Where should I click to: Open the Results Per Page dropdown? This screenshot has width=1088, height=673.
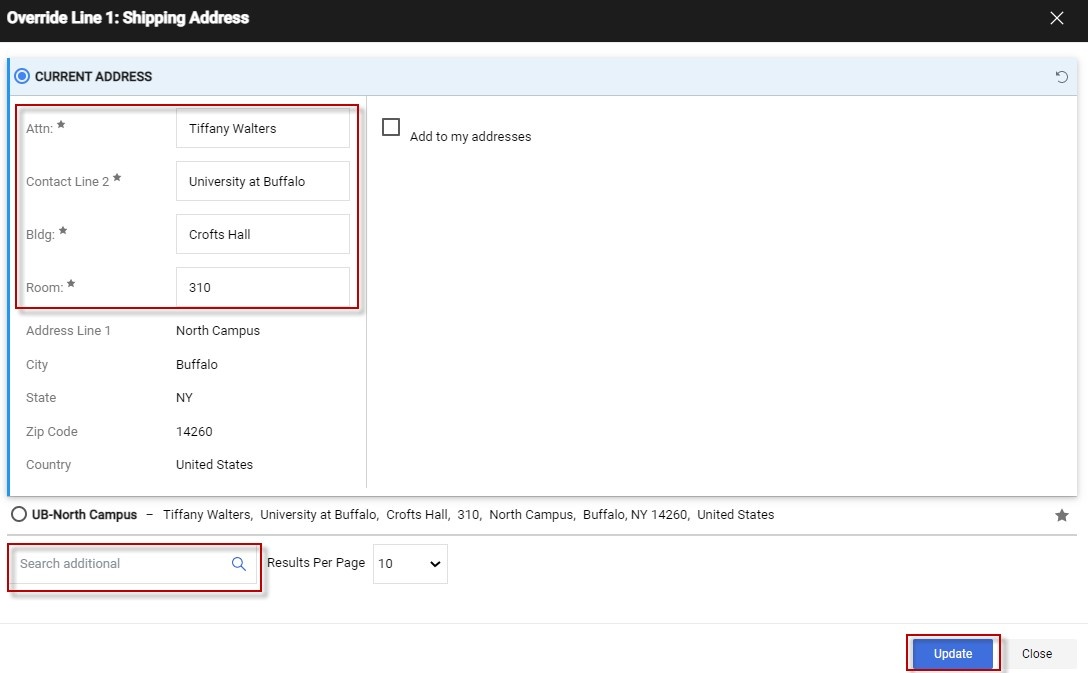410,564
